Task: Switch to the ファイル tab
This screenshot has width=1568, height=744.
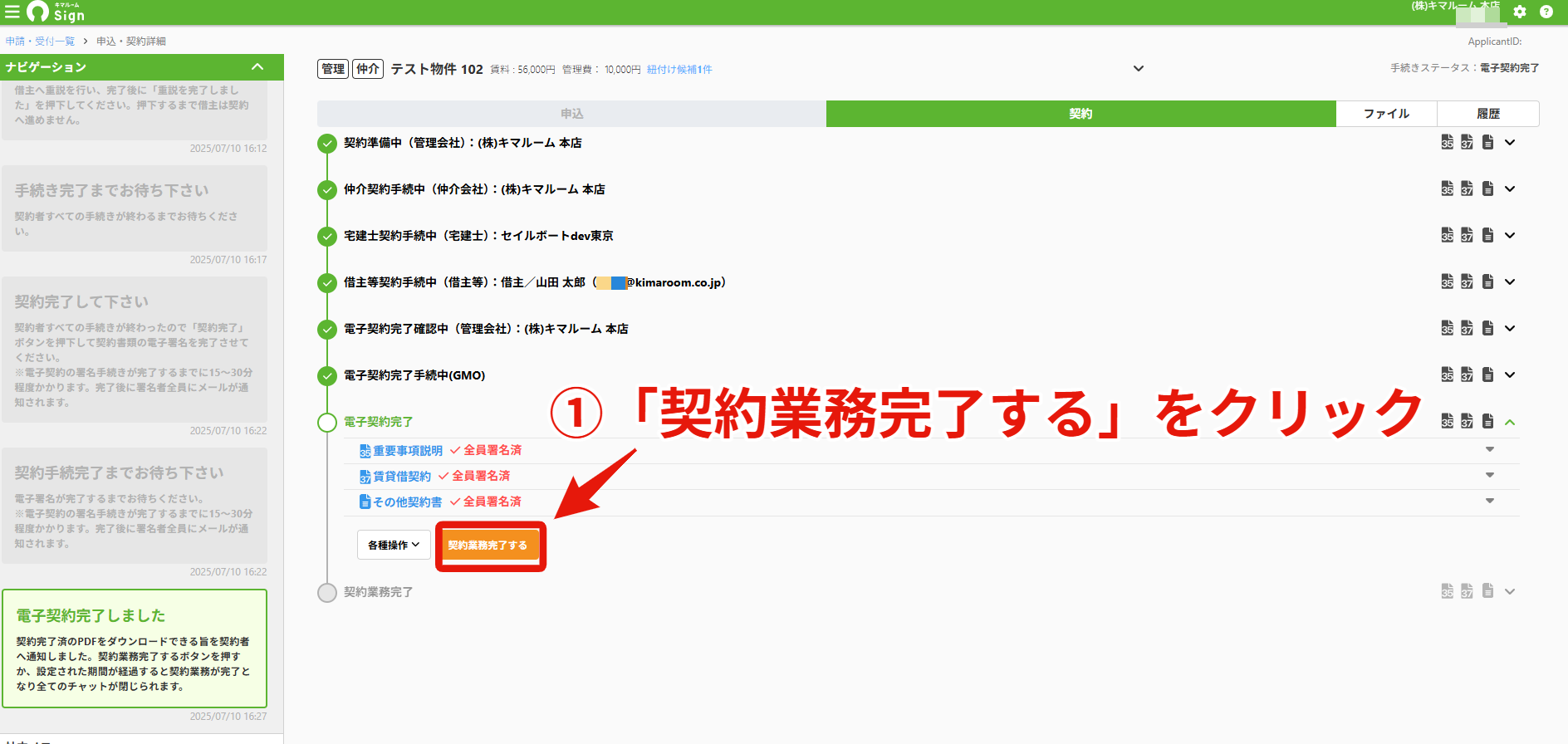Action: (x=1386, y=114)
